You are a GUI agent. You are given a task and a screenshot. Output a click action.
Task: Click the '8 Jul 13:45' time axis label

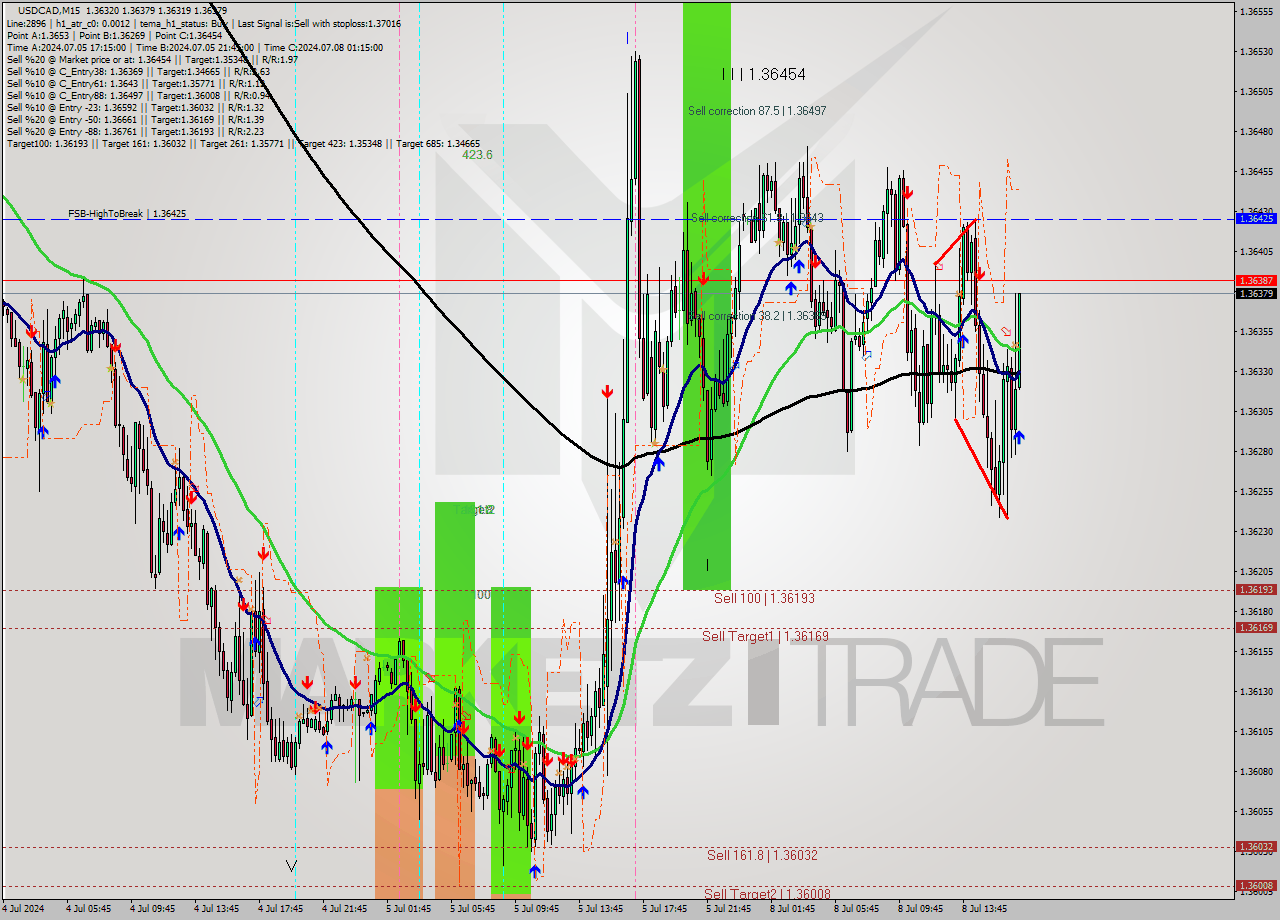pos(985,909)
